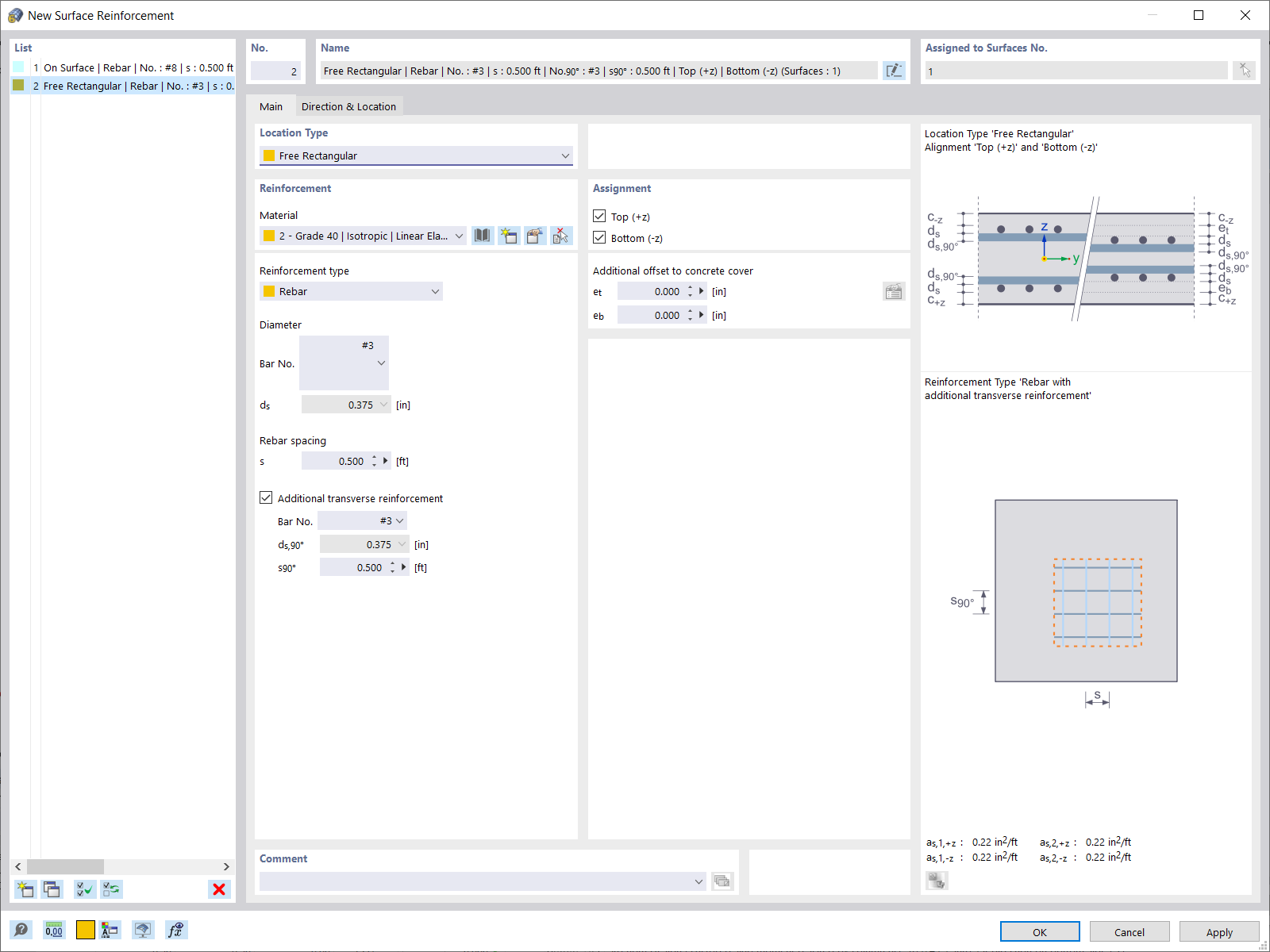Cancel the New Surface Reinforcement dialog
Viewport: 1270px width, 952px height.
[1129, 931]
